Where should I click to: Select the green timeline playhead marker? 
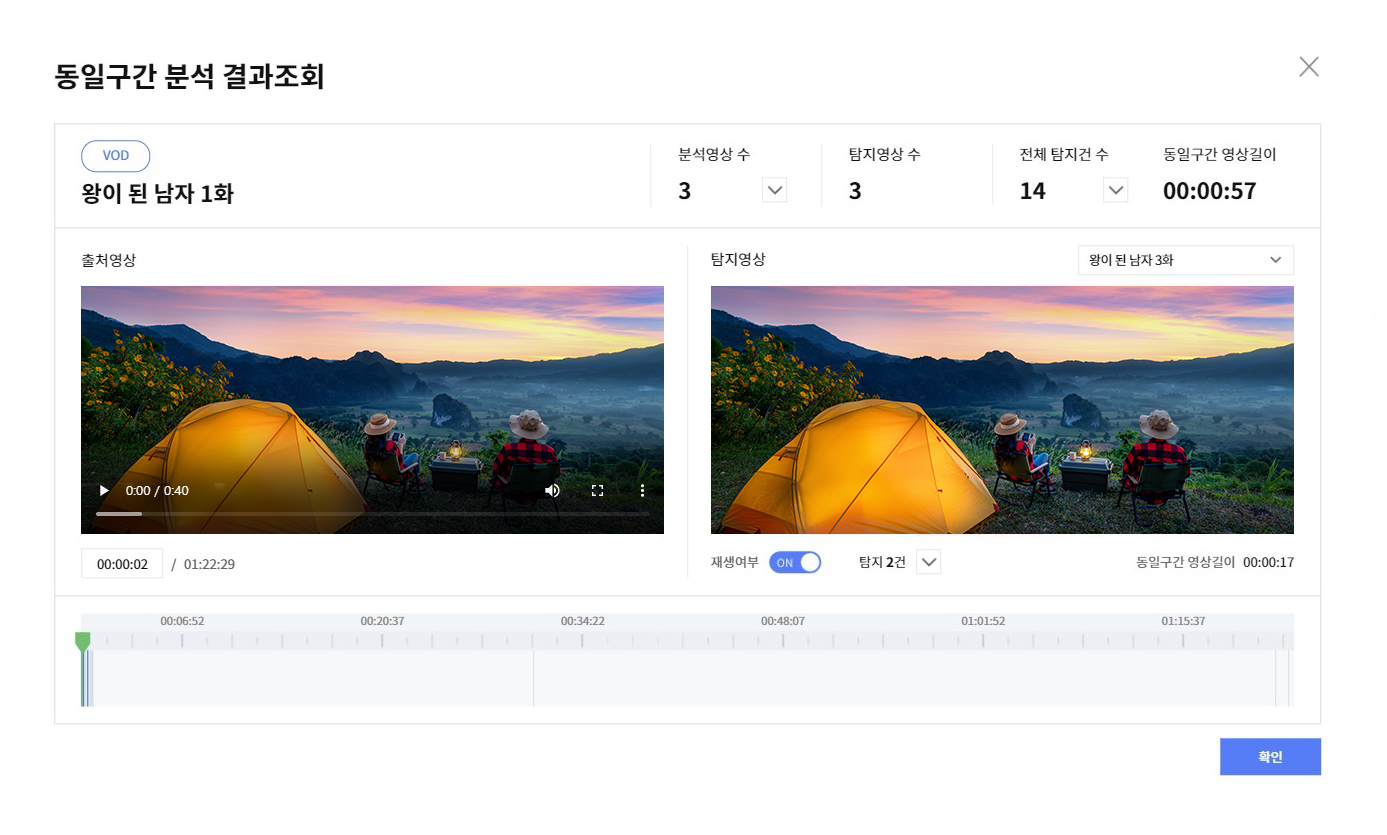click(x=83, y=642)
